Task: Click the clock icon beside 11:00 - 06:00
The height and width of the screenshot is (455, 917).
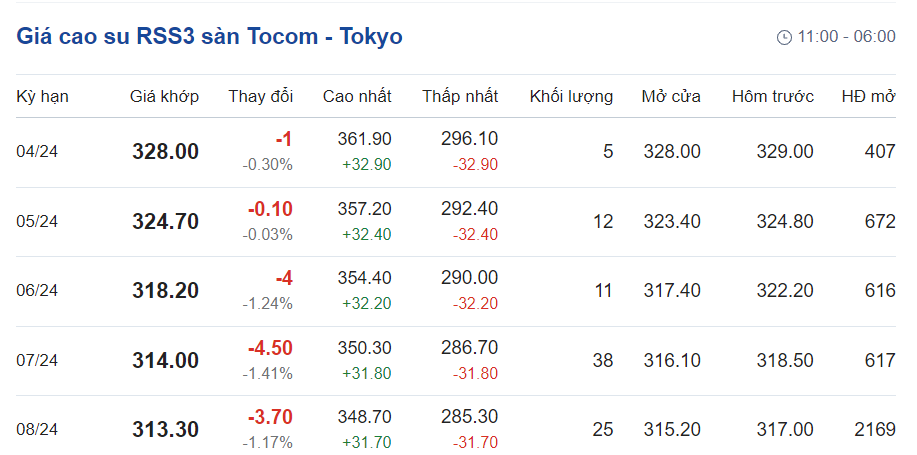Action: pos(784,37)
